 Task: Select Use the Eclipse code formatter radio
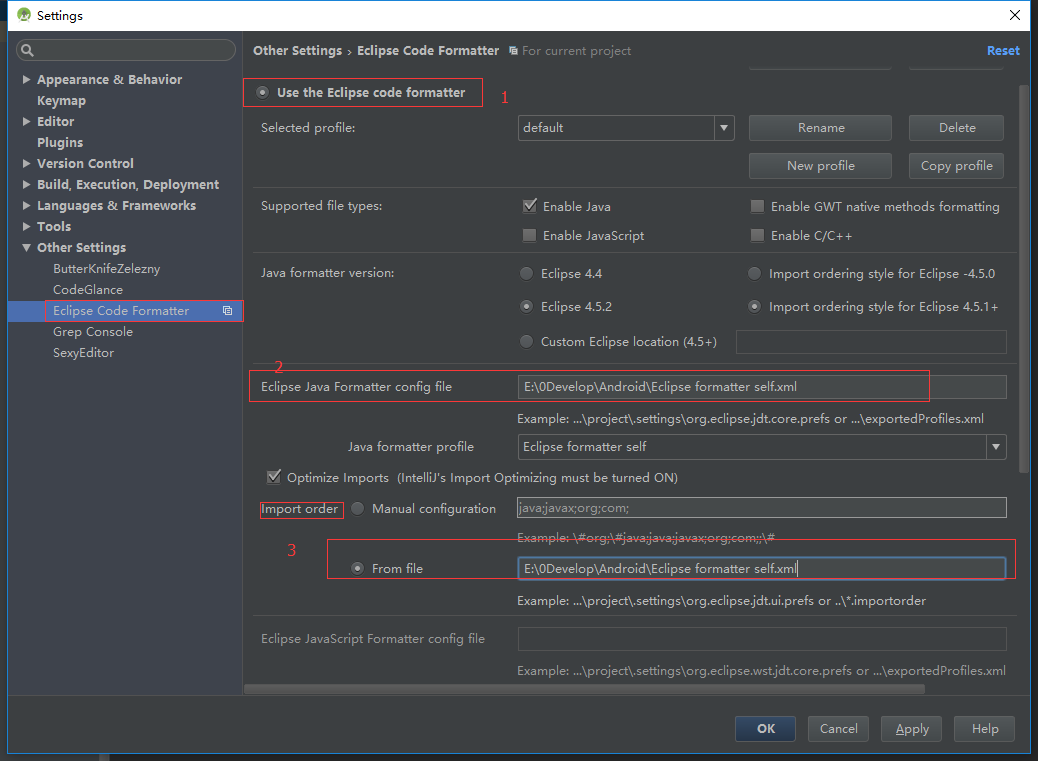click(263, 93)
